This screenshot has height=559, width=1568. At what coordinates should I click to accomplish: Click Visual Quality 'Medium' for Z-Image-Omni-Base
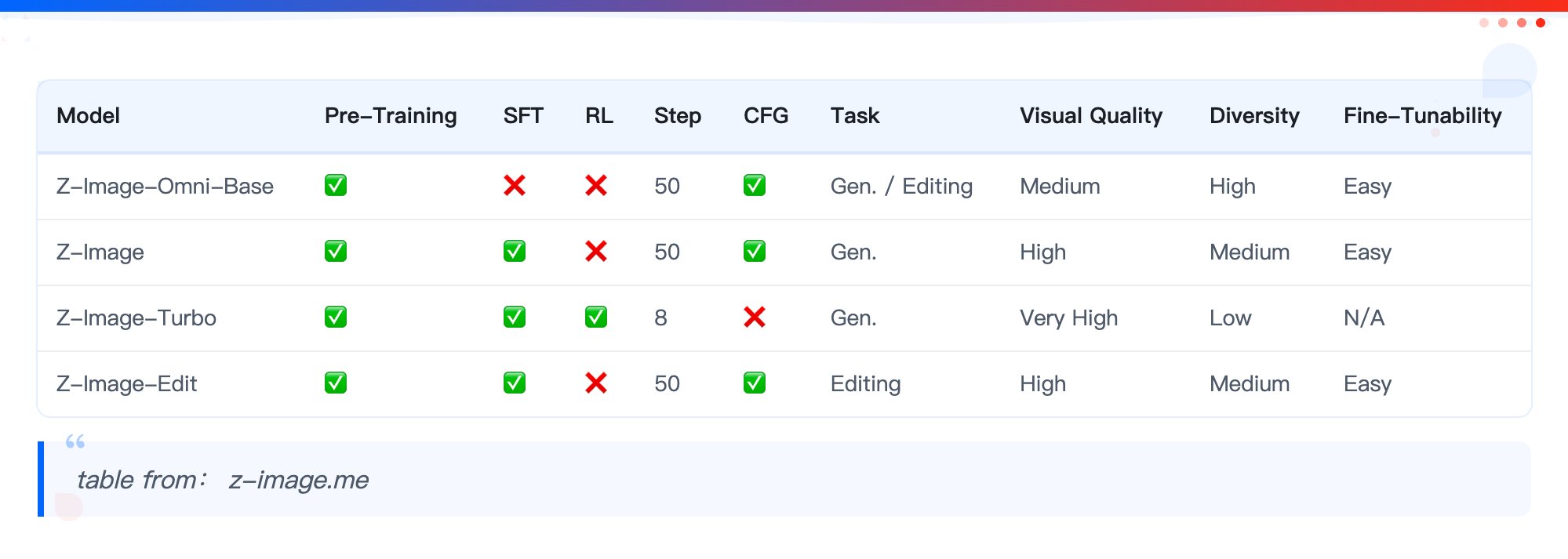pyautogui.click(x=1060, y=187)
